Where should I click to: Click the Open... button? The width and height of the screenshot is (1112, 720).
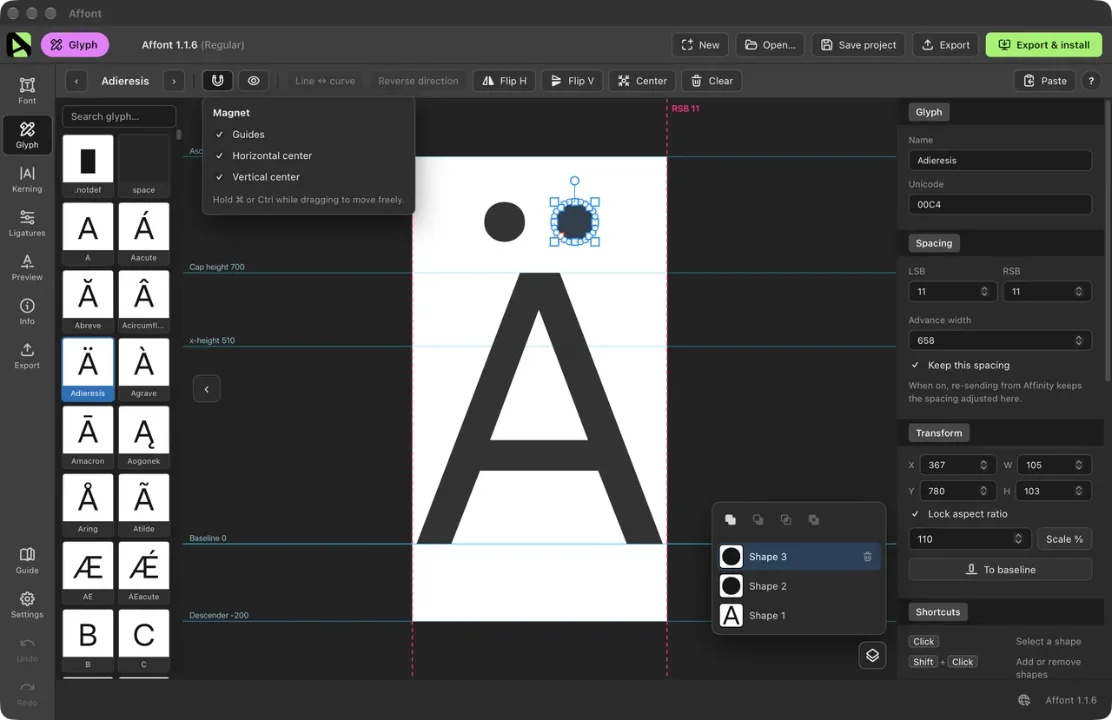tap(770, 45)
